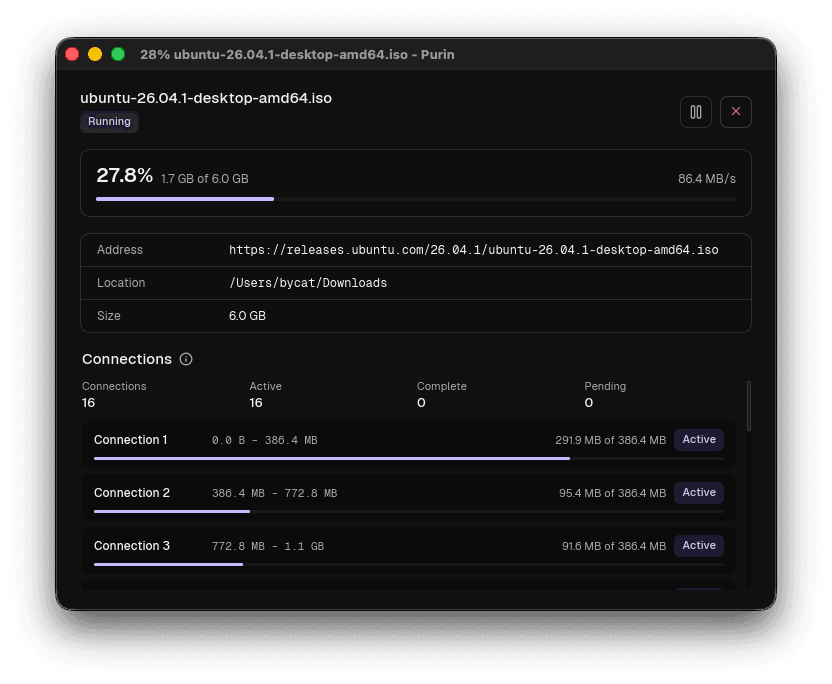Cancel the download with the red X
The image size is (832, 684).
[735, 112]
